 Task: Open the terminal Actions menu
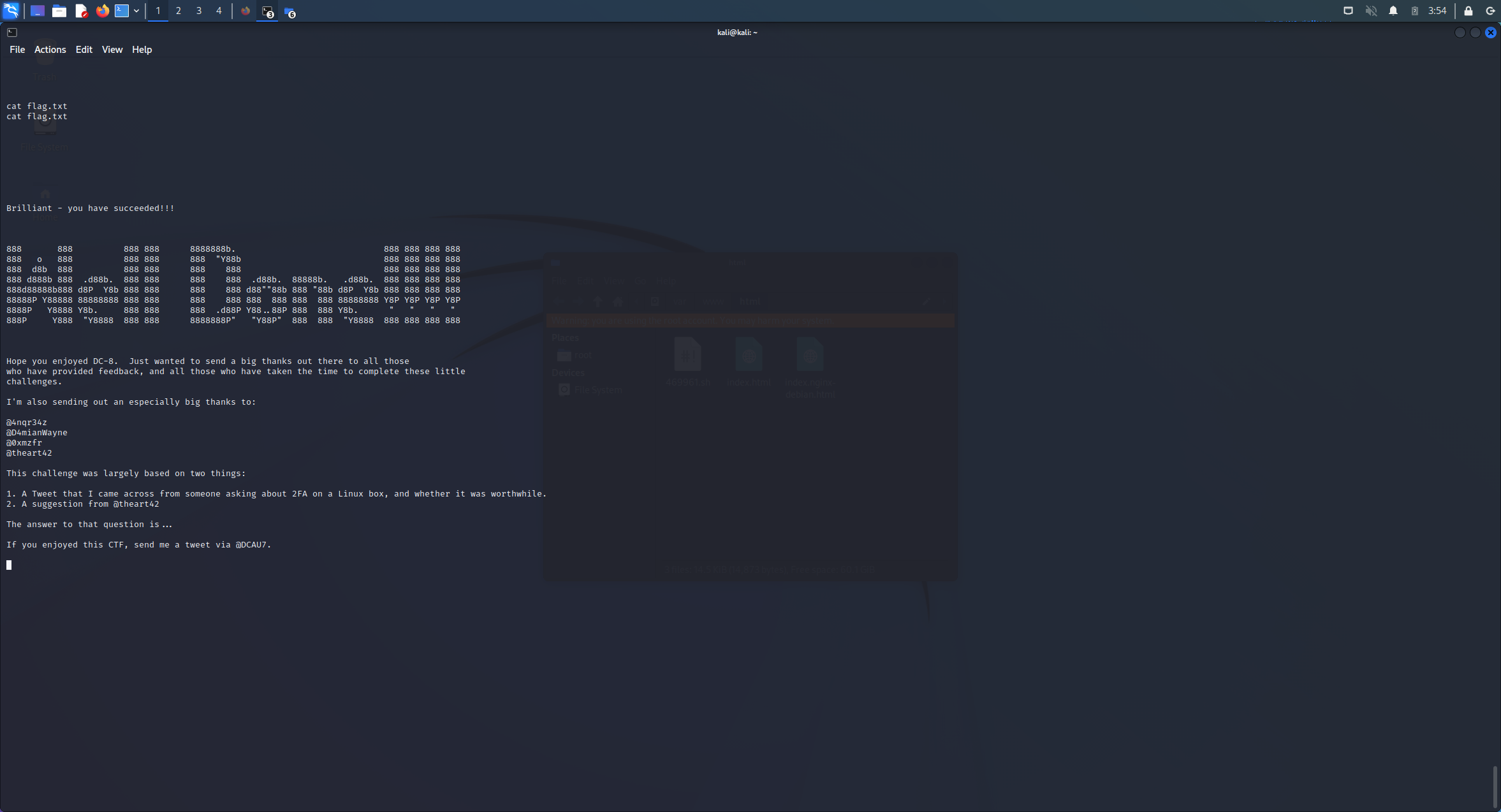tap(50, 50)
